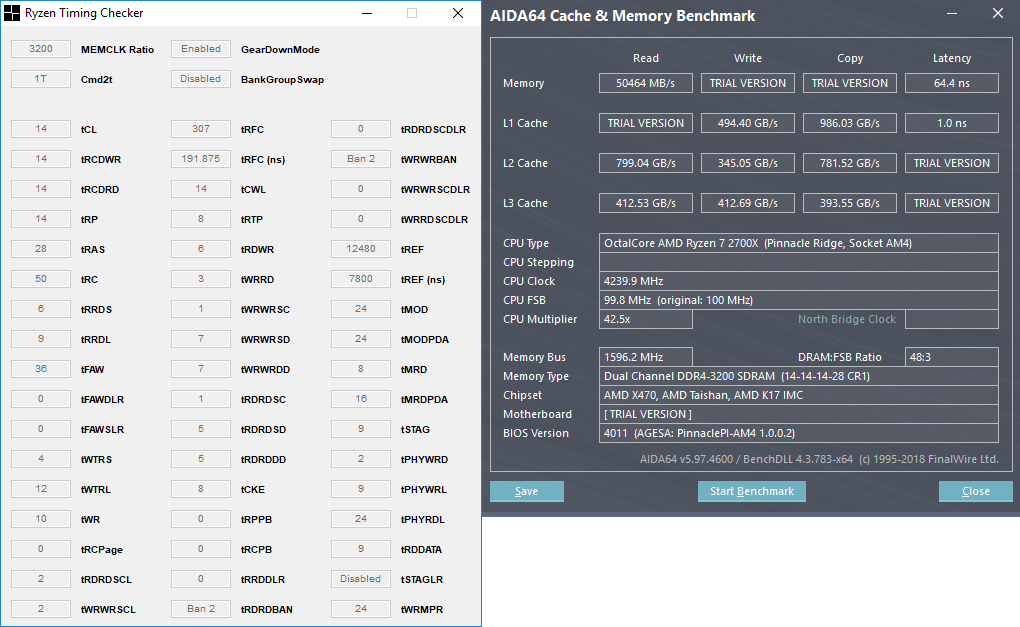1020x627 pixels.
Task: Start the AIDA64 benchmark
Action: (x=751, y=491)
